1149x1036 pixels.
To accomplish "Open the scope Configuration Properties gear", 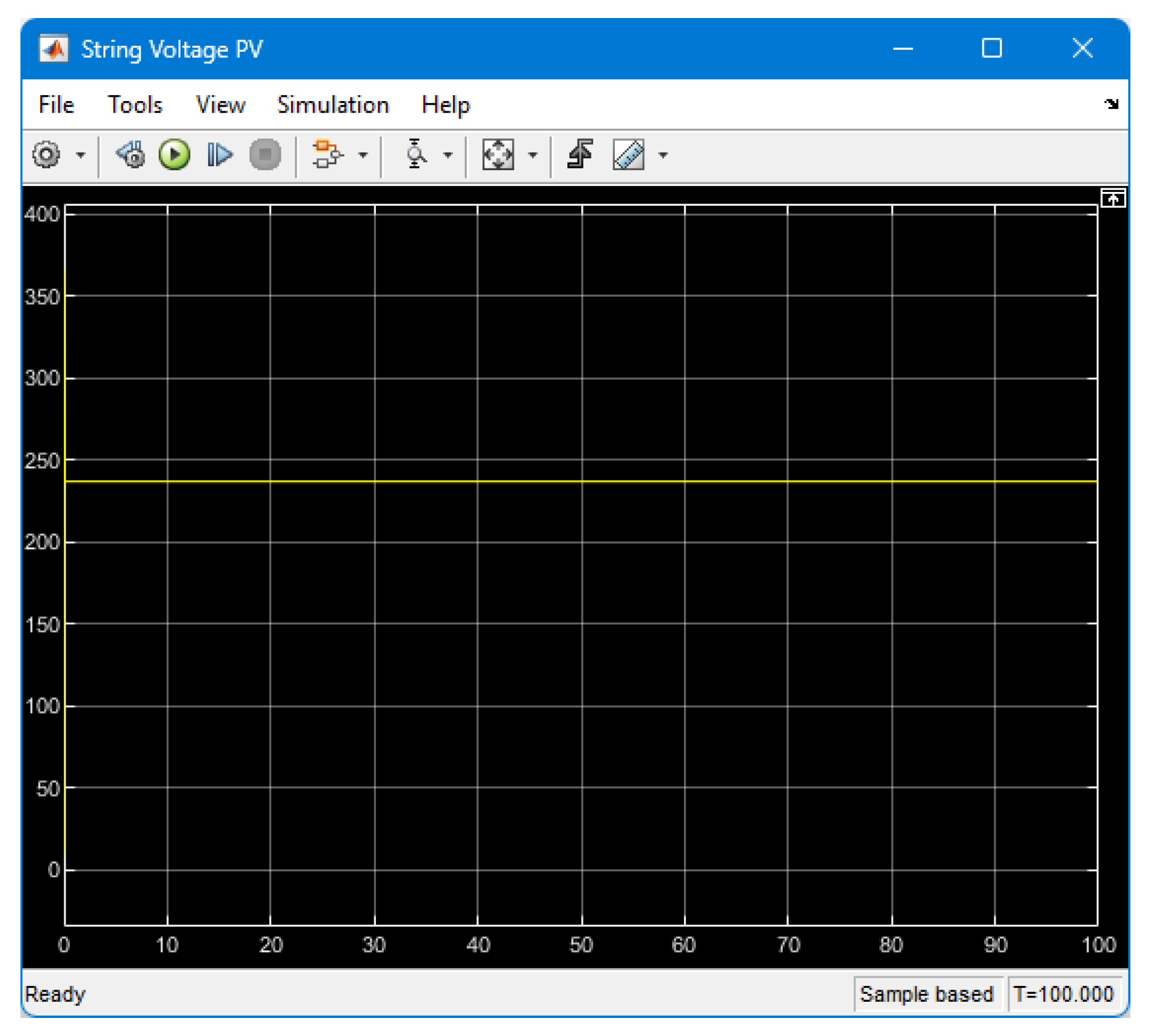I will (x=46, y=155).
